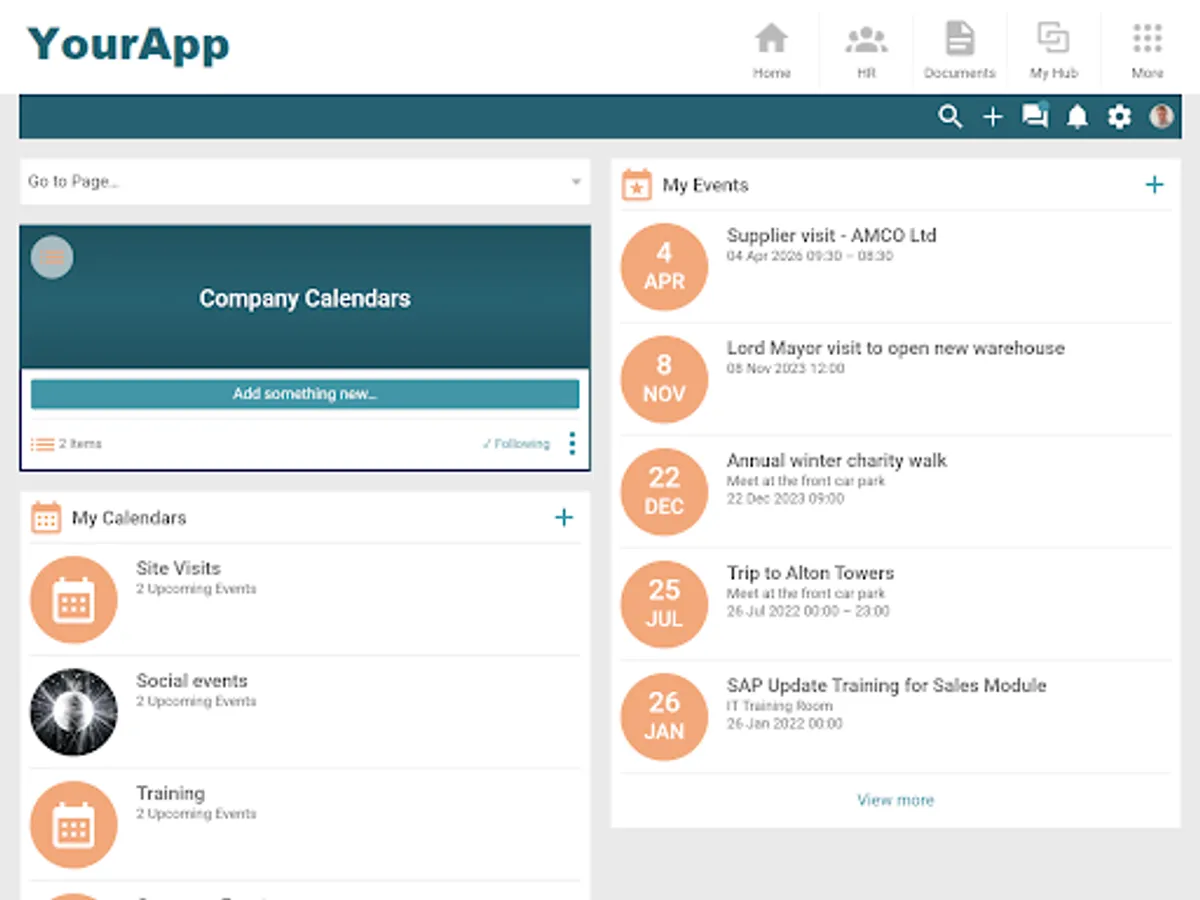Click the 22 DEC date badge
The image size is (1200, 900).
[664, 492]
